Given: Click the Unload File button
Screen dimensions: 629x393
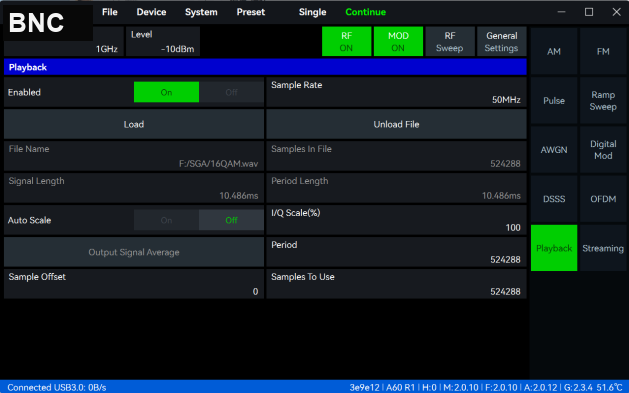Looking at the screenshot, I should click(x=396, y=124).
